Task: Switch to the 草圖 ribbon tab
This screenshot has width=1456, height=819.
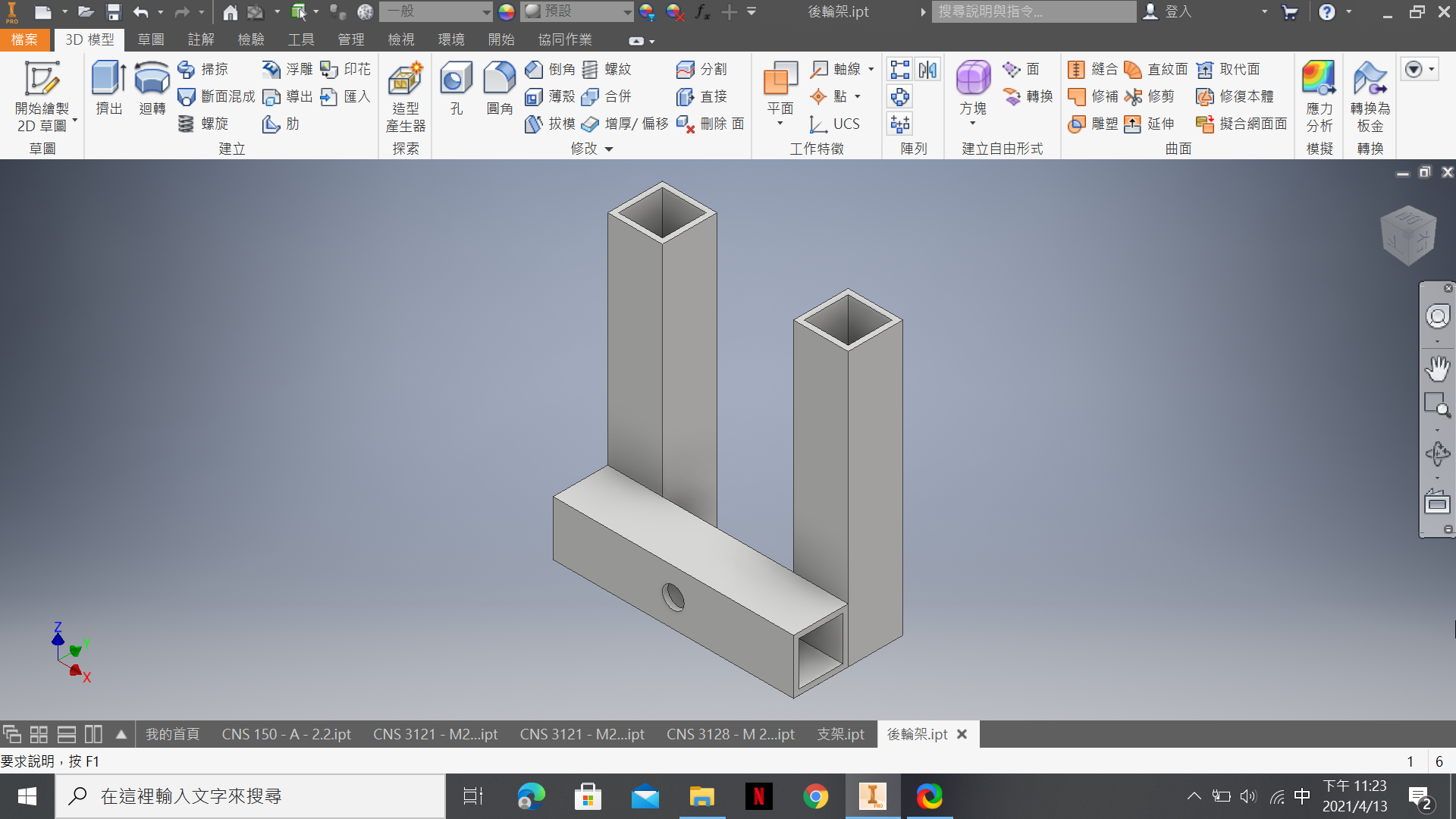Action: [151, 39]
